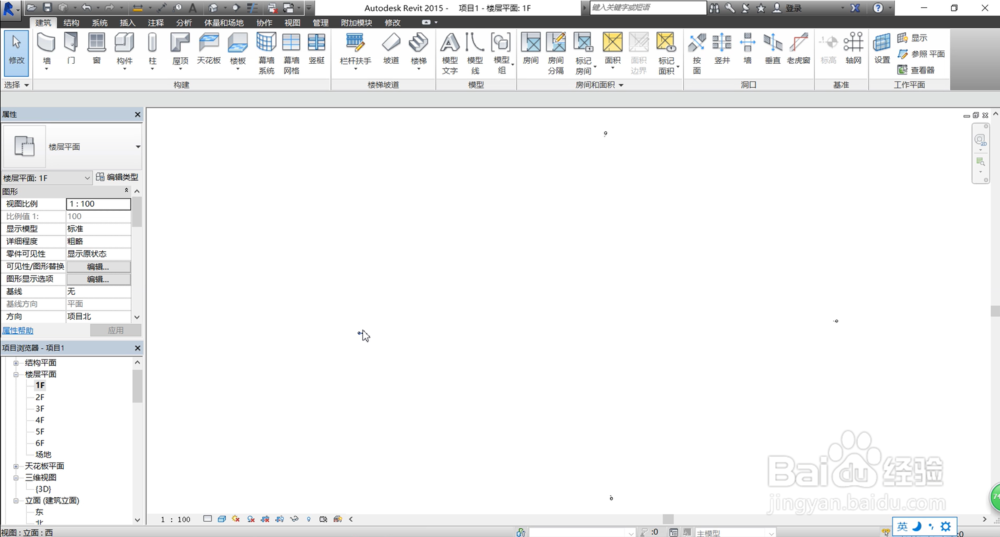Collapse the 立面 (建筑立面) tree node

pyautogui.click(x=16, y=501)
